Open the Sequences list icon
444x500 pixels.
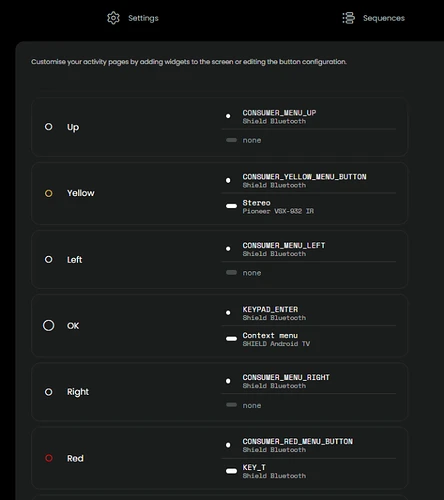tap(349, 18)
